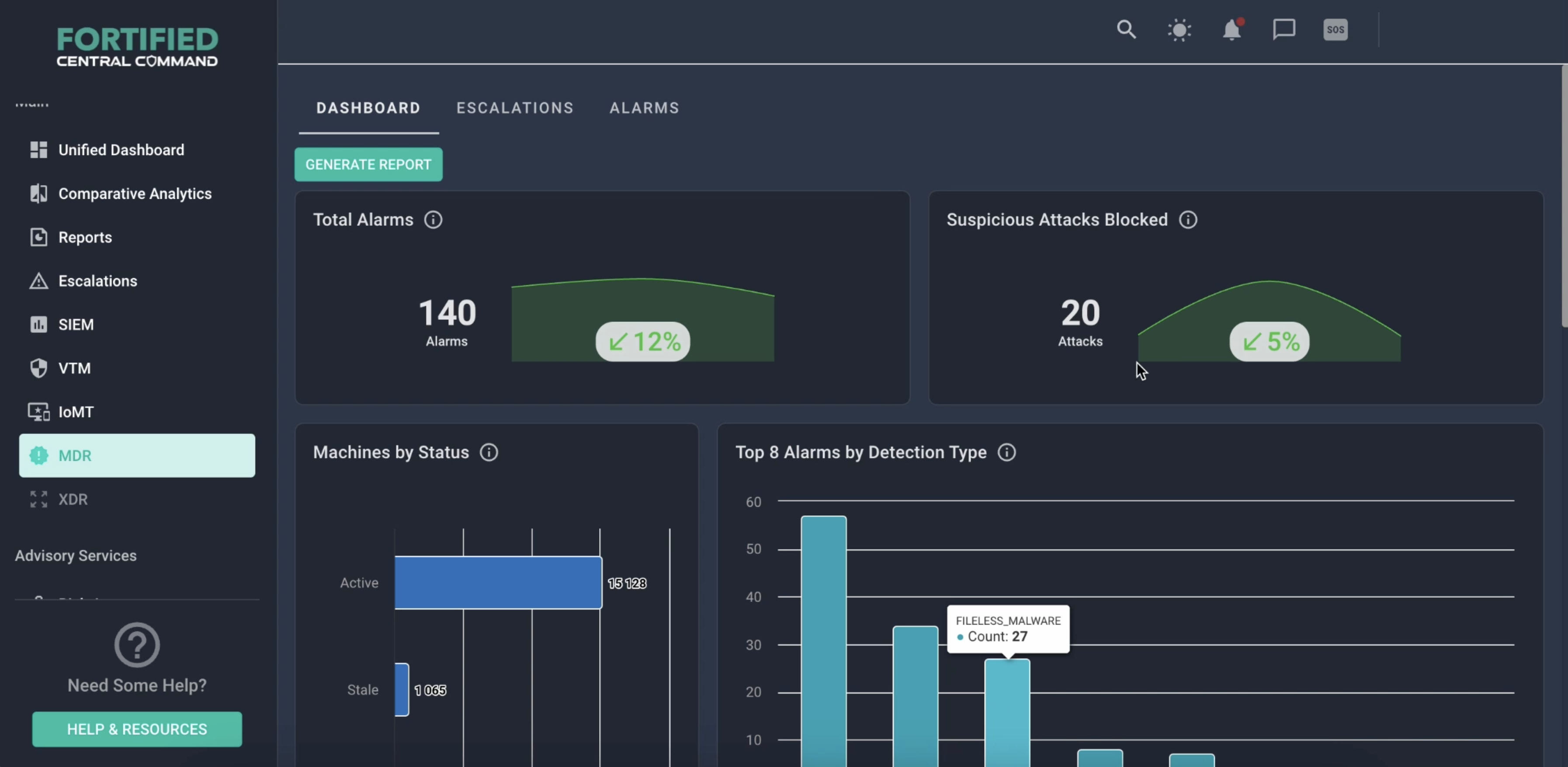This screenshot has height=767, width=1568.
Task: Toggle the light/dark theme sun icon
Action: [x=1179, y=30]
